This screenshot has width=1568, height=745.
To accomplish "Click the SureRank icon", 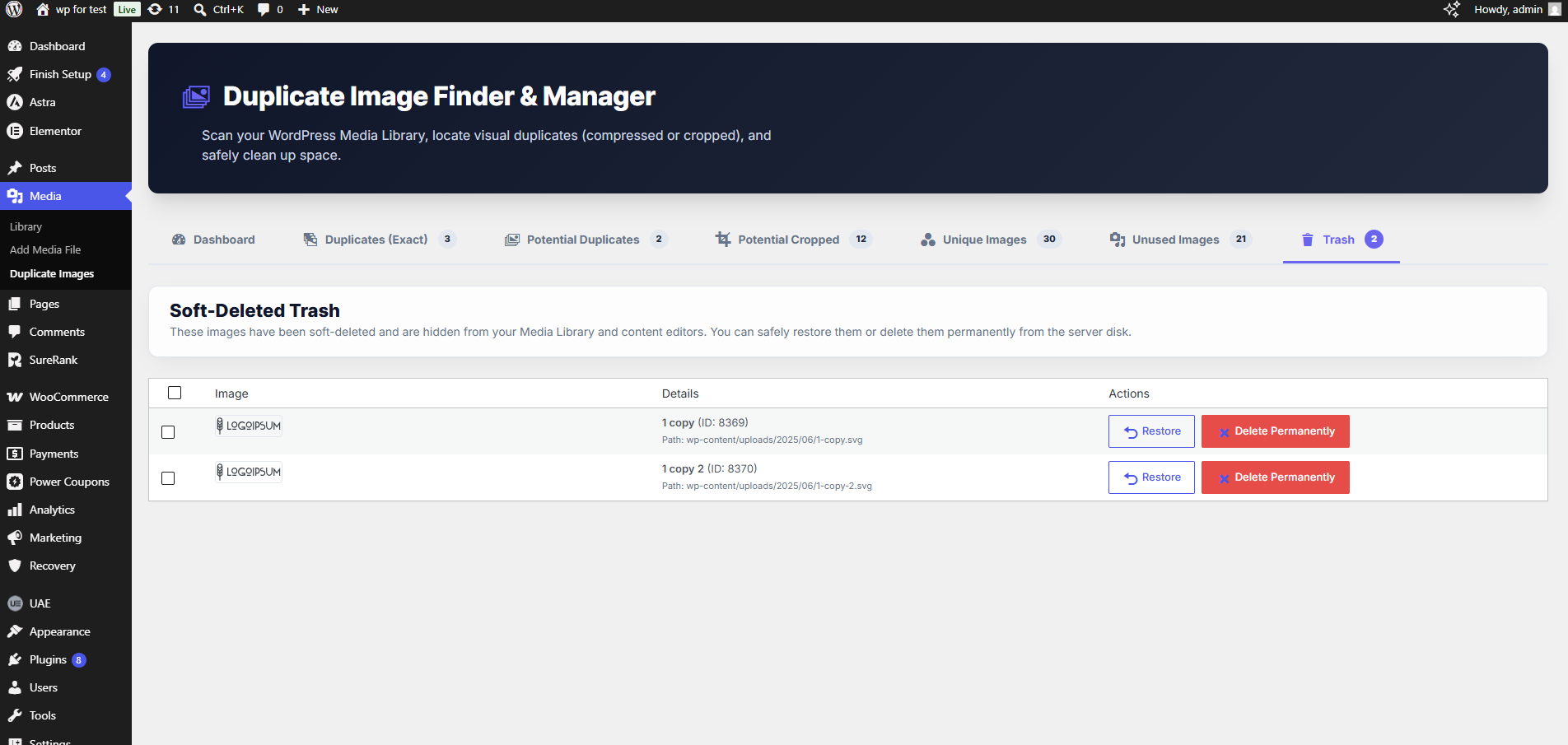I will [x=15, y=360].
